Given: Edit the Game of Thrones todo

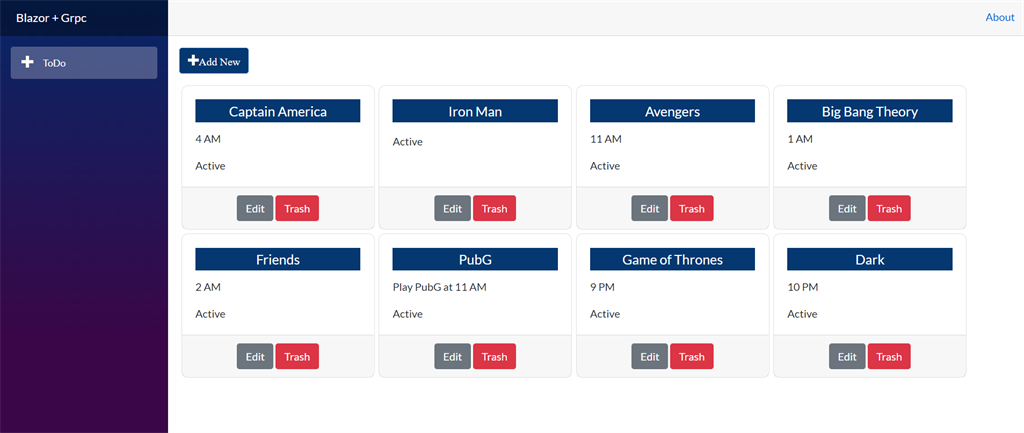Looking at the screenshot, I should [650, 356].
